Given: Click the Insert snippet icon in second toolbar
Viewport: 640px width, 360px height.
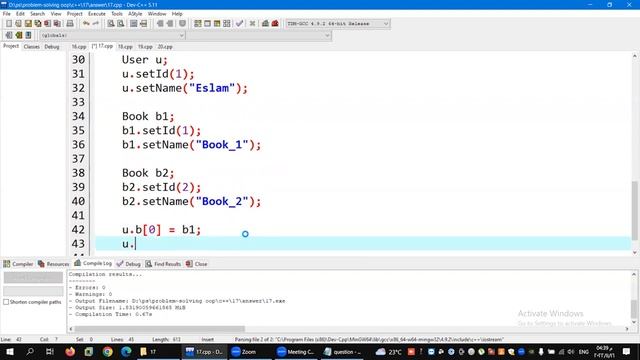Looking at the screenshot, I should 9,36.
